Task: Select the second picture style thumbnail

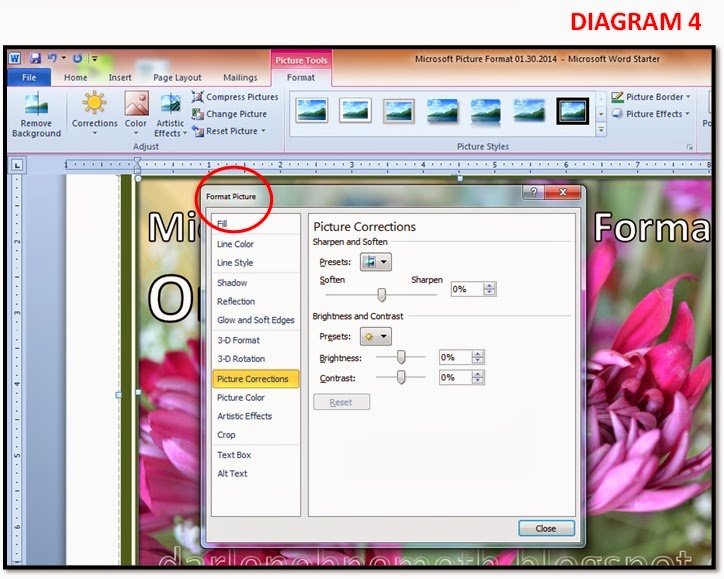Action: pyautogui.click(x=355, y=111)
